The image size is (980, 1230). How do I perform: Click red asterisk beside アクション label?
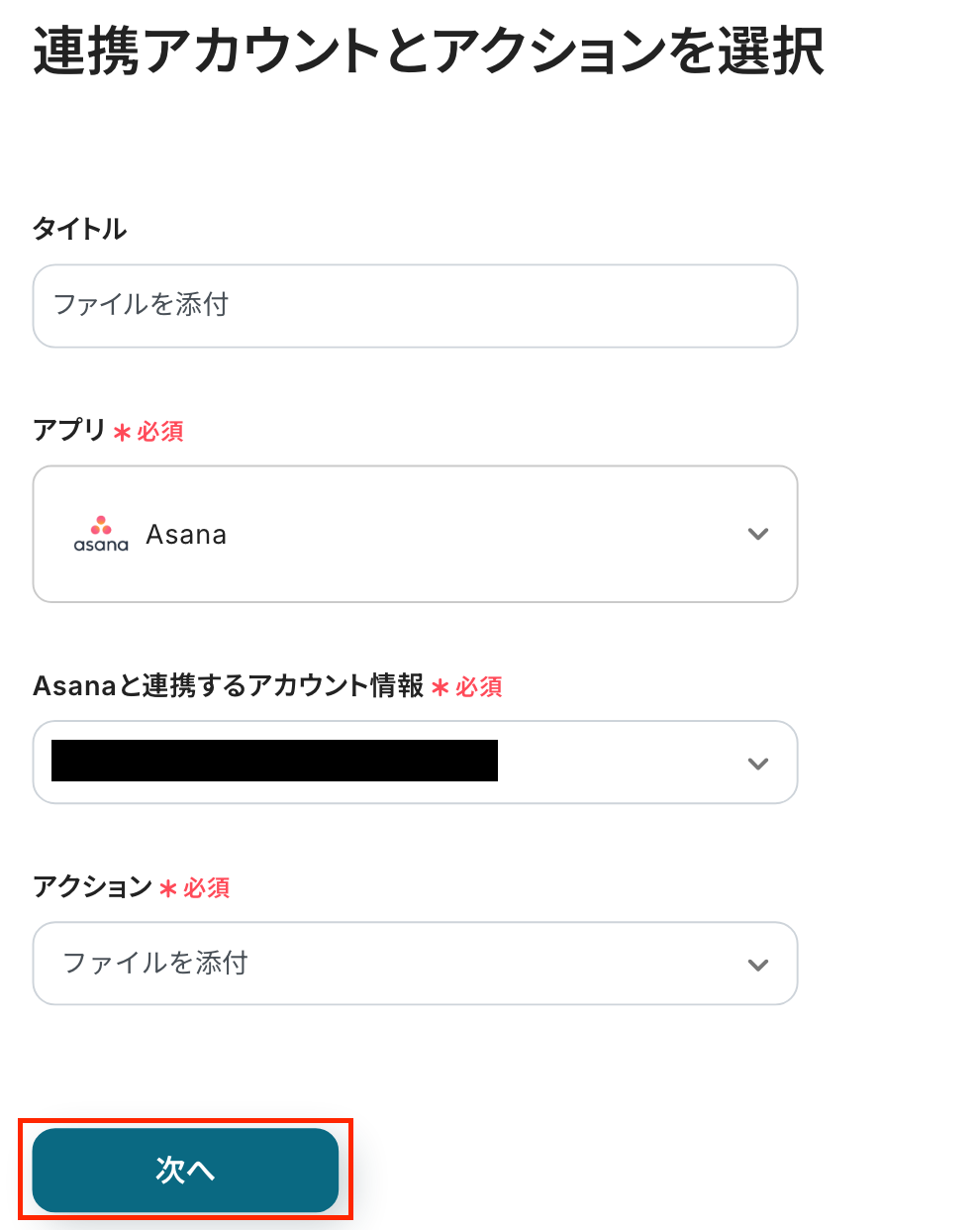tap(168, 889)
